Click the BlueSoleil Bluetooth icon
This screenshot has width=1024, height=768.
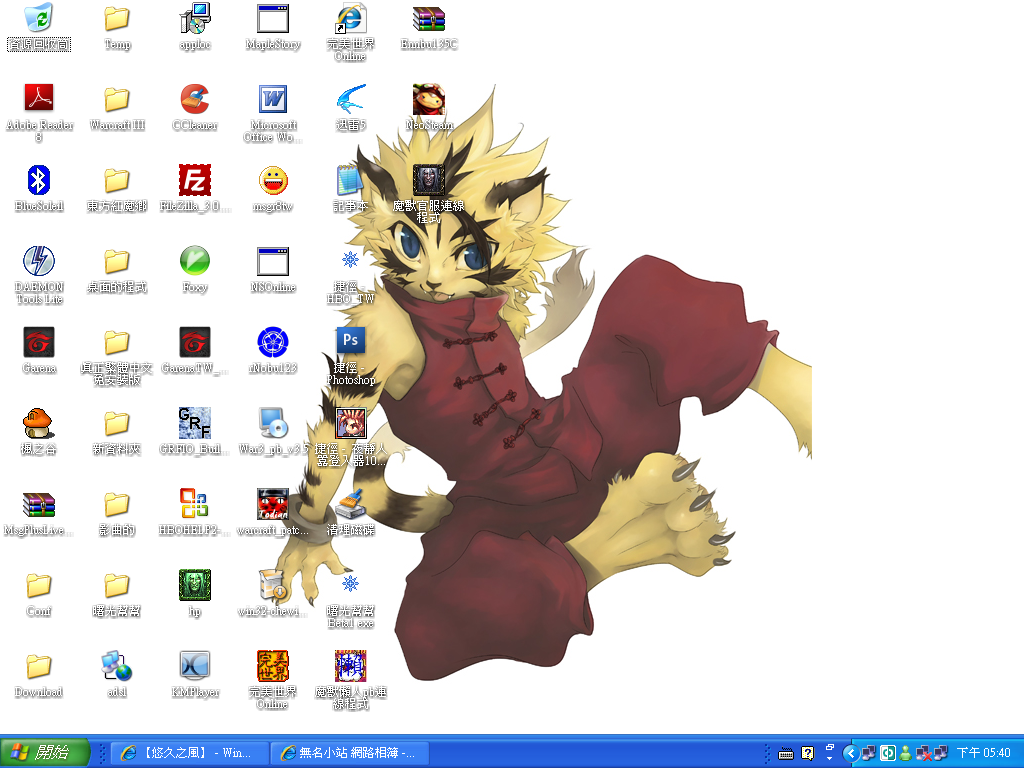pos(39,180)
